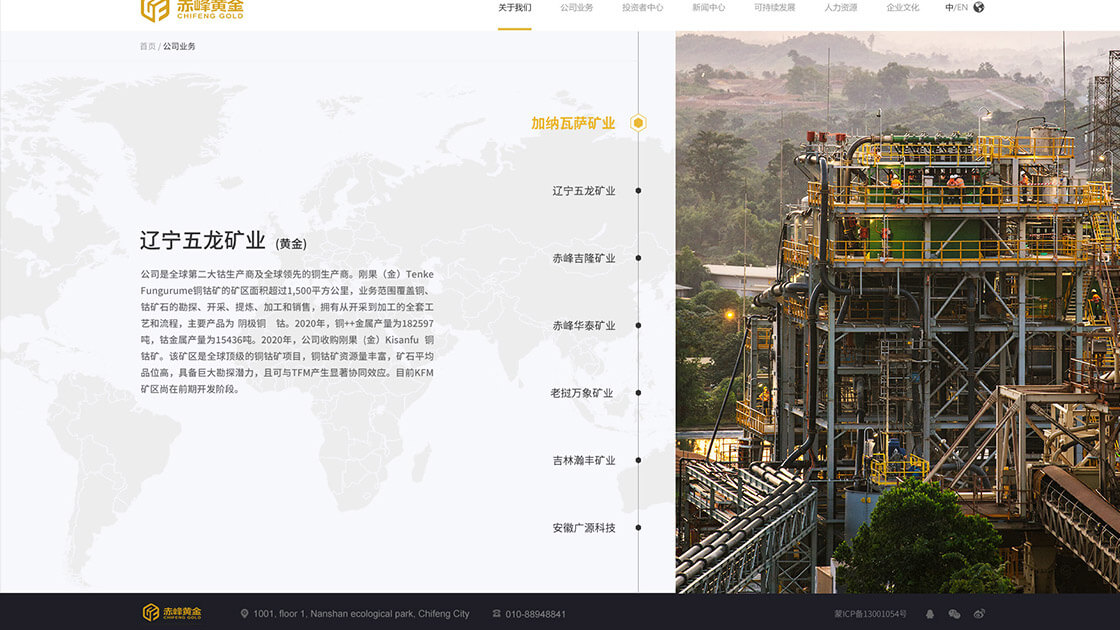Open the 投资者中心 menu
The height and width of the screenshot is (630, 1120).
[x=642, y=8]
